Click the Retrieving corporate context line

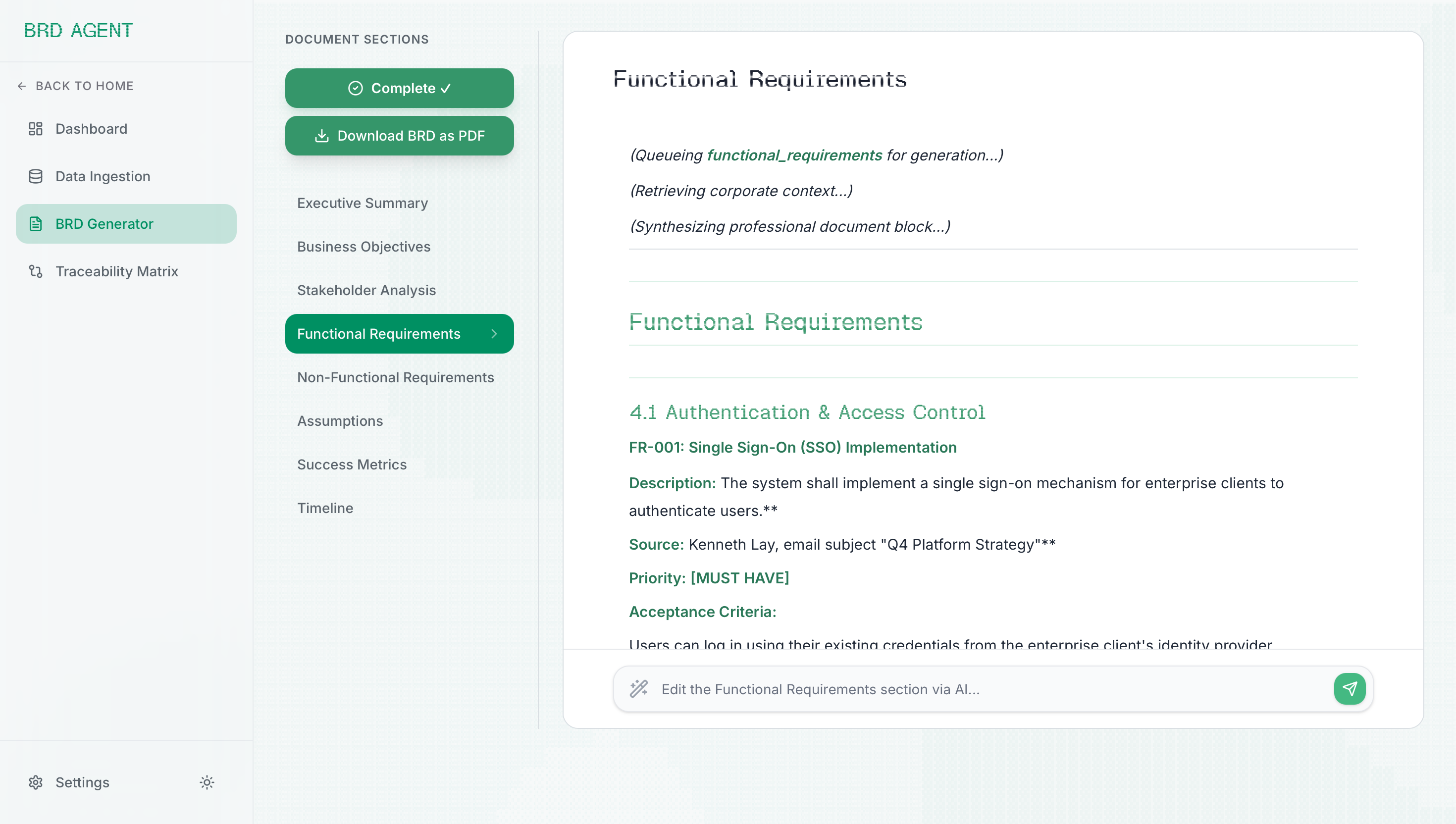pyautogui.click(x=741, y=191)
